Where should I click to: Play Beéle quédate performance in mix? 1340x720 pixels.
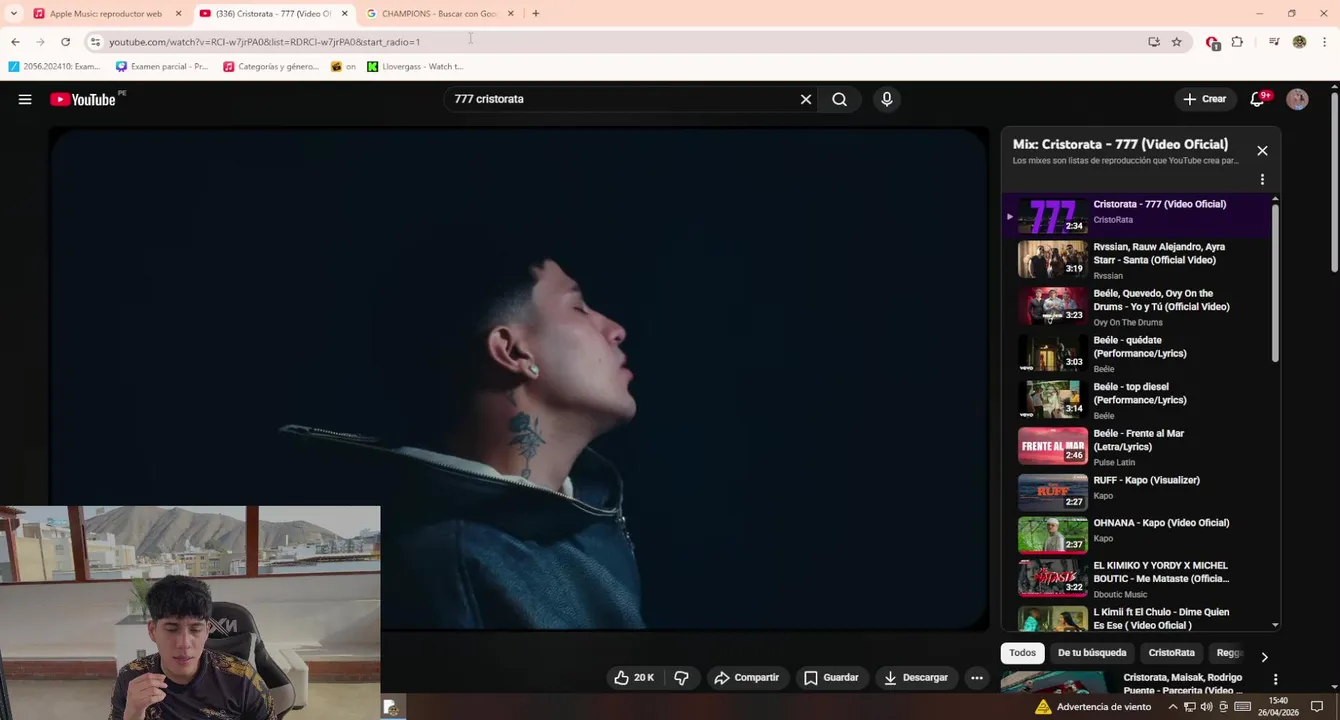[1137, 354]
